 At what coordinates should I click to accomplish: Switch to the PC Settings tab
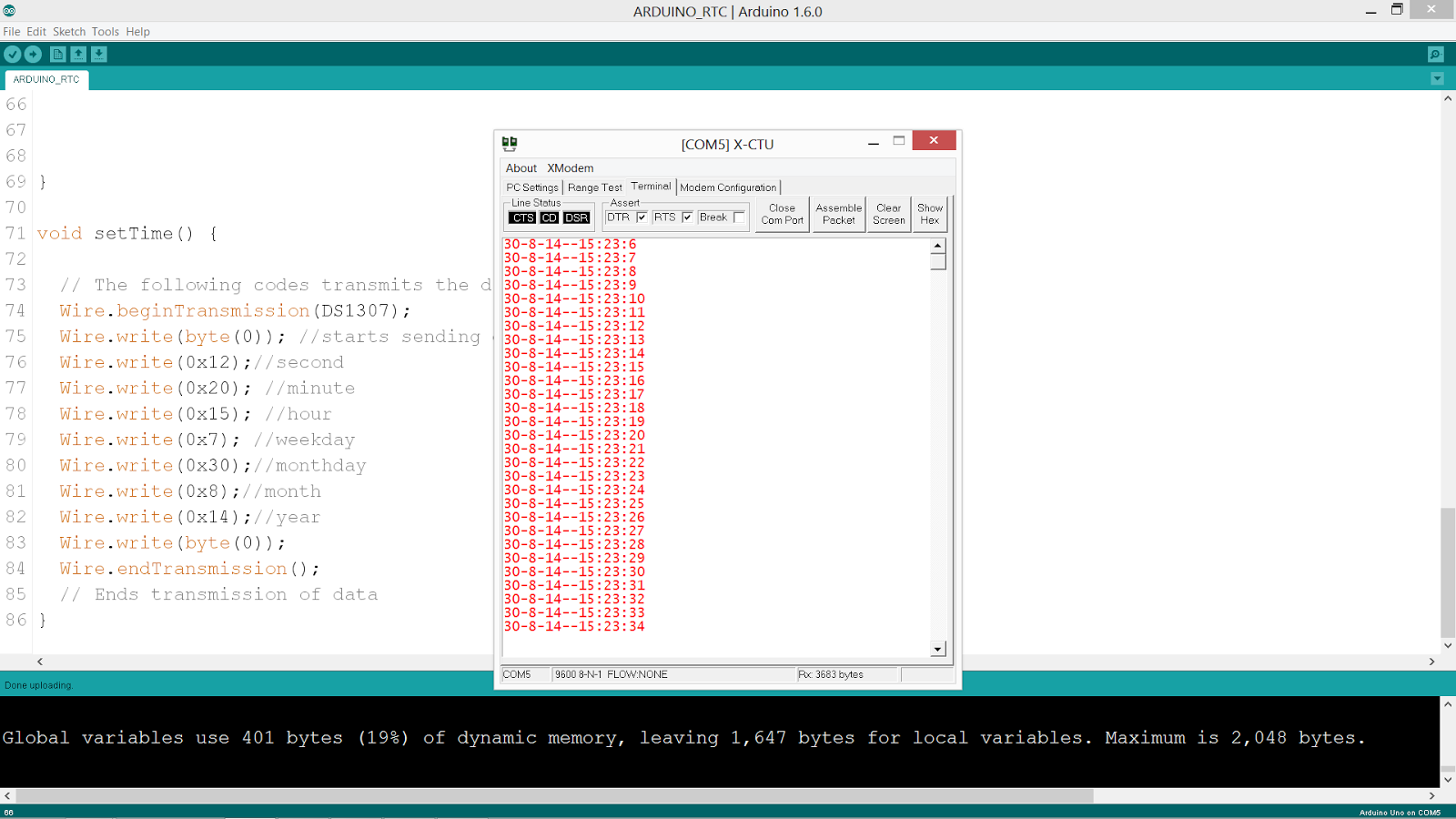point(531,187)
